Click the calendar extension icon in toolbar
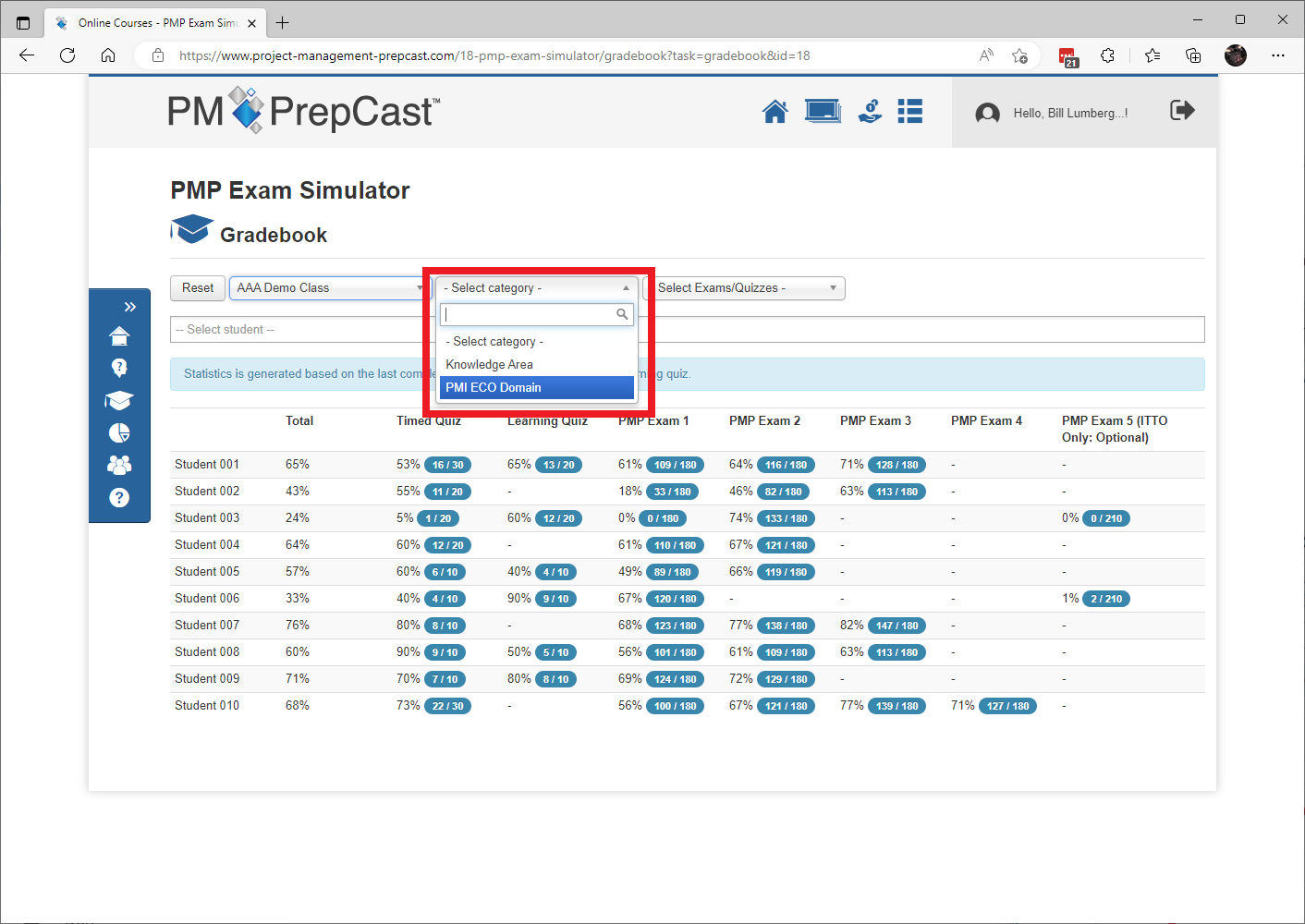1305x924 pixels. point(1067,56)
